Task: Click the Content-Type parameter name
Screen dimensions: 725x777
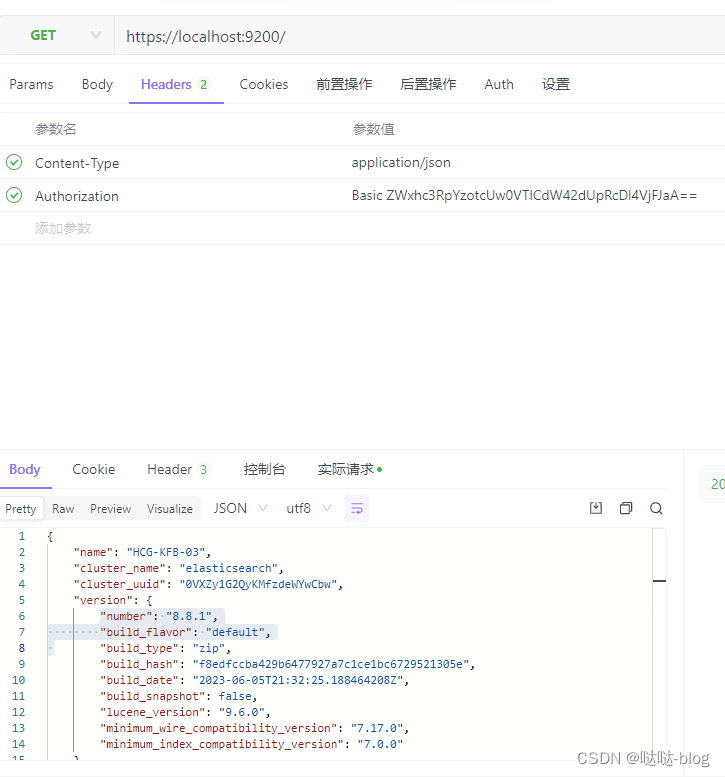Action: coord(77,163)
